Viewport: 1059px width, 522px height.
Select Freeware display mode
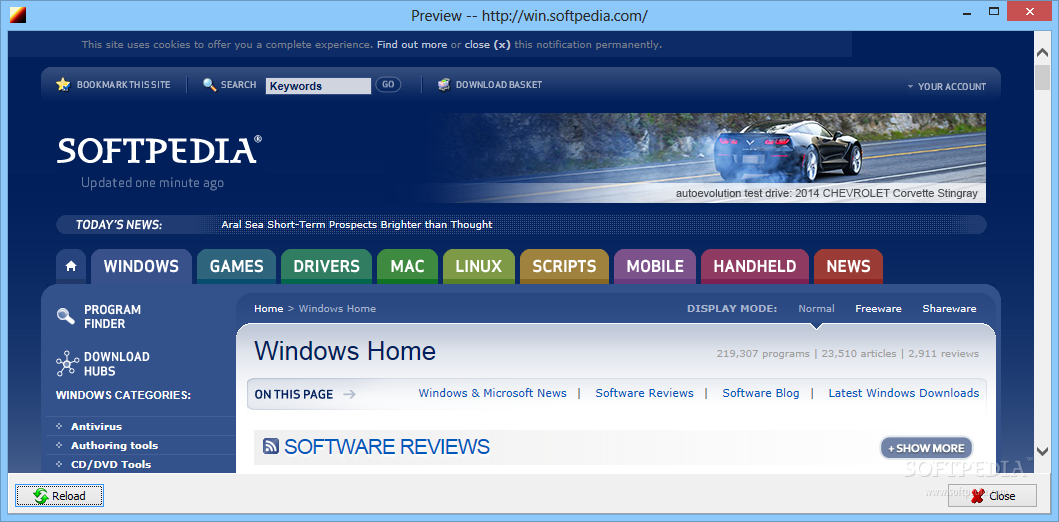coord(878,309)
